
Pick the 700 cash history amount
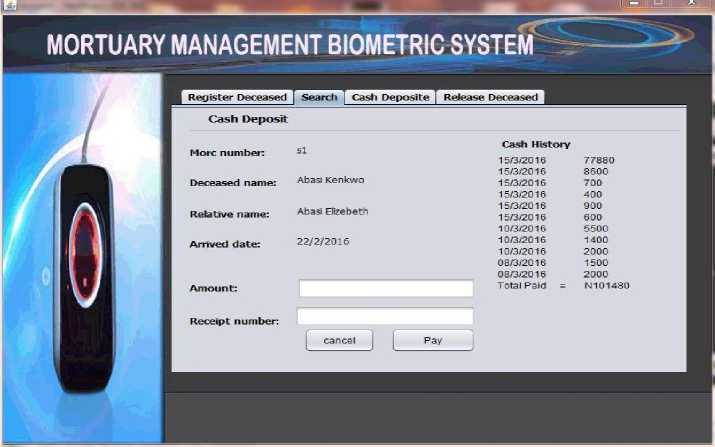[593, 183]
